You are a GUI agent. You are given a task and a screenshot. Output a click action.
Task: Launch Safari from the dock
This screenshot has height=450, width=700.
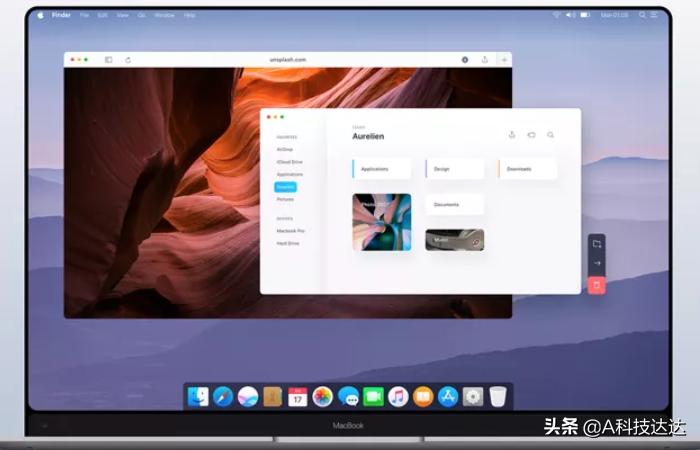[x=223, y=396]
